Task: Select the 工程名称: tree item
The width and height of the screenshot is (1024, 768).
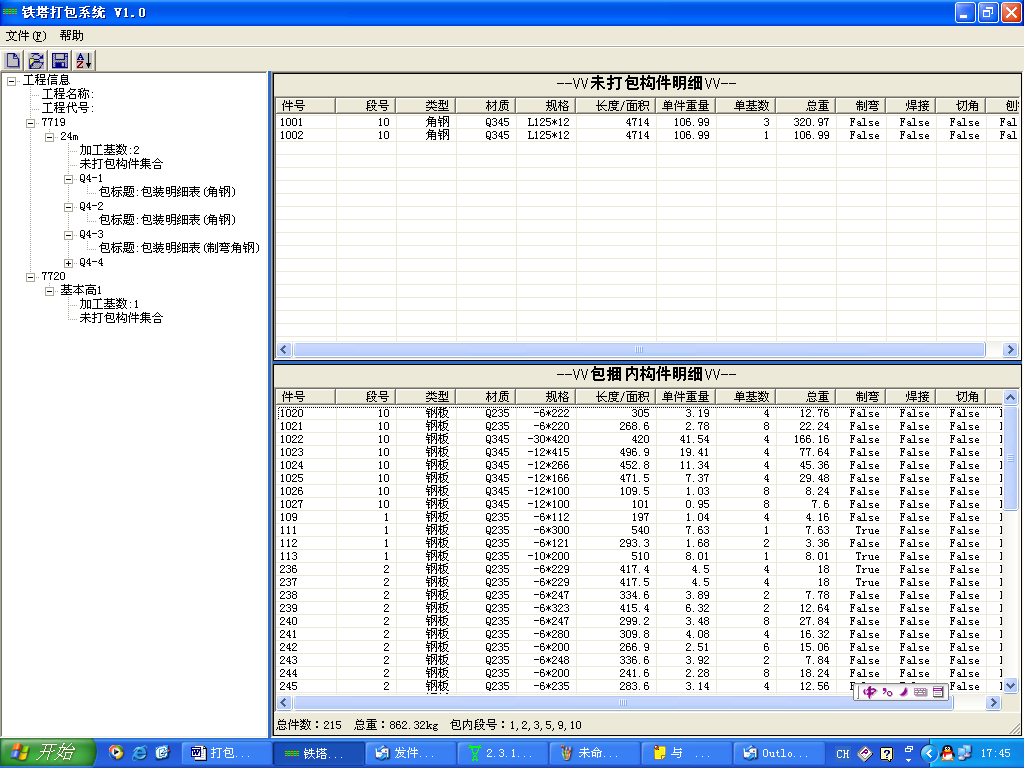Action: [x=68, y=94]
